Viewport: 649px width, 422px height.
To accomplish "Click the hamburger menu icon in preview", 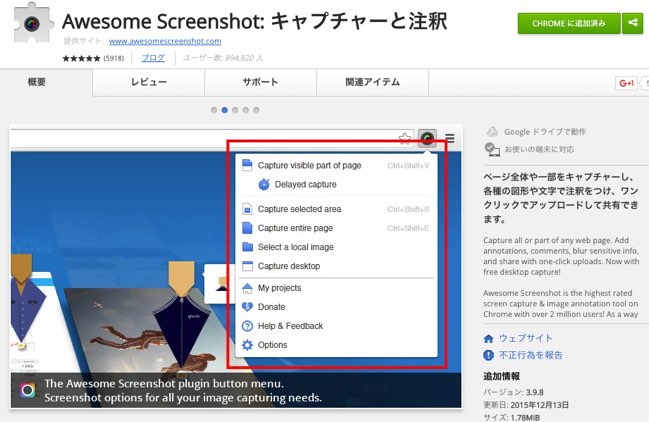I will coord(450,138).
